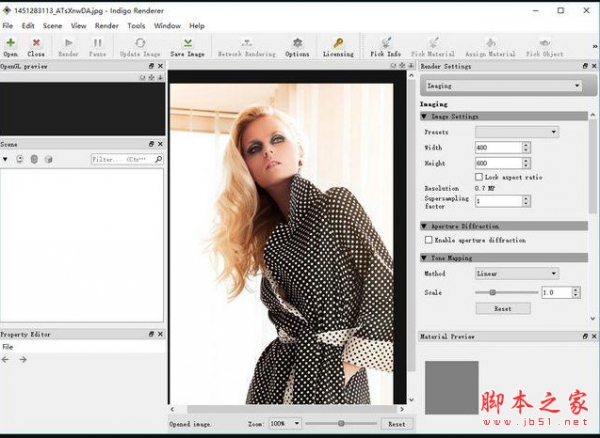The width and height of the screenshot is (600, 438).
Task: Close the Render Settings panel
Action: [x=594, y=66]
